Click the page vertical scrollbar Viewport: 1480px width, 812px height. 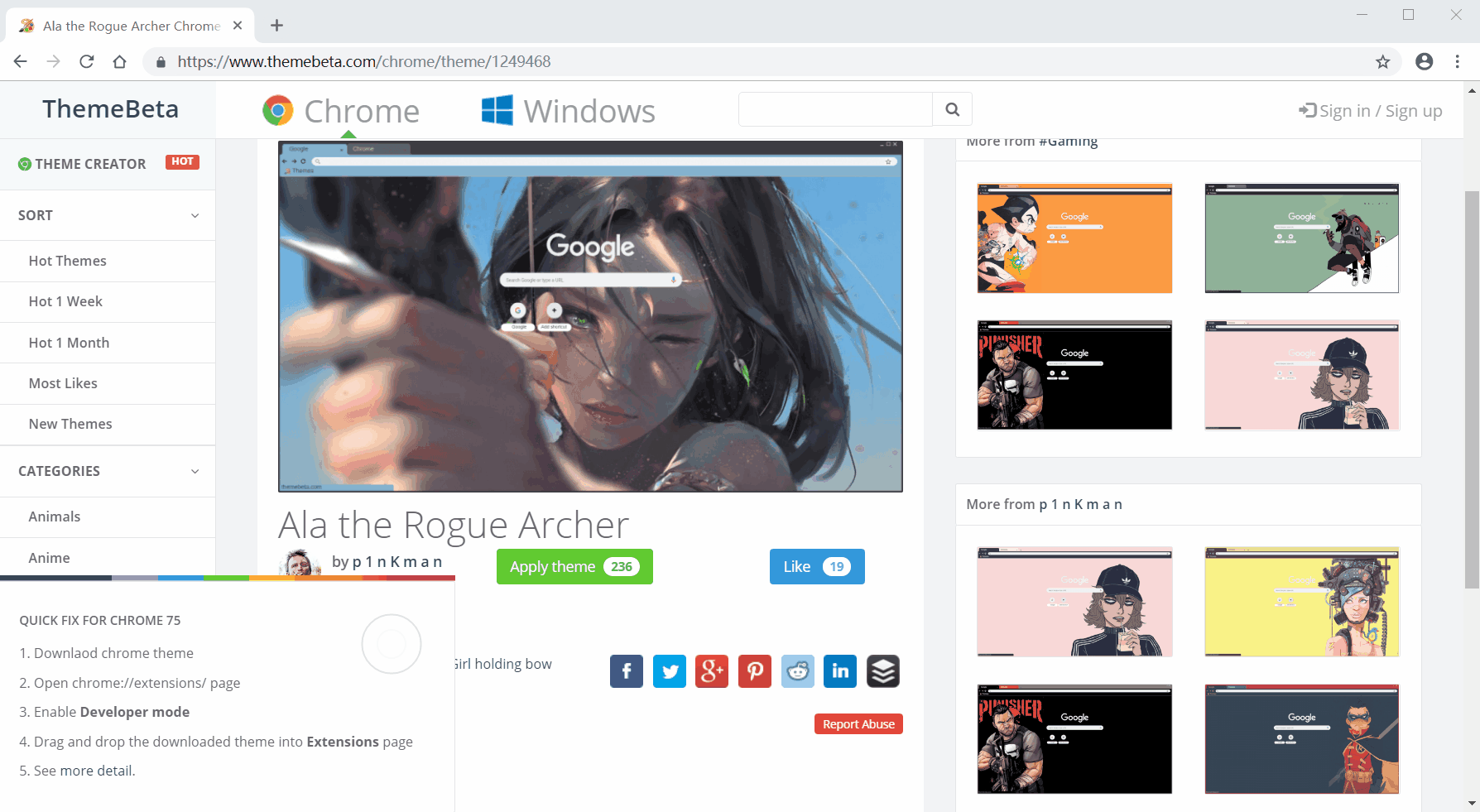(x=1472, y=389)
